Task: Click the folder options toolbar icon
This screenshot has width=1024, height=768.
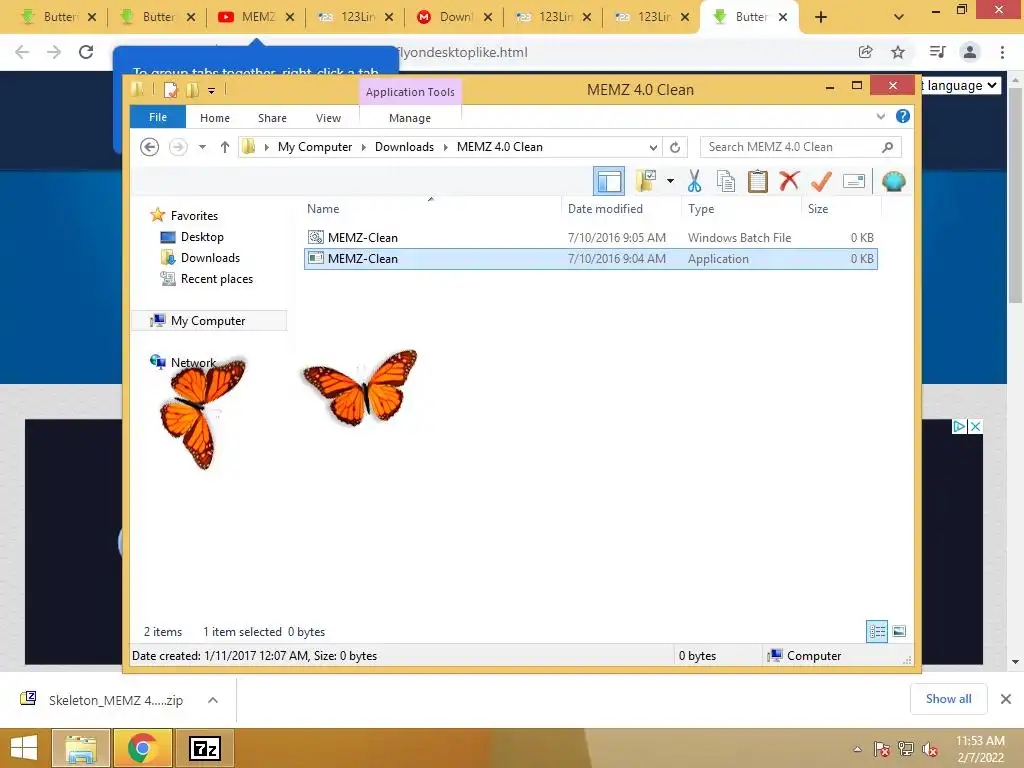Action: pyautogui.click(x=646, y=181)
